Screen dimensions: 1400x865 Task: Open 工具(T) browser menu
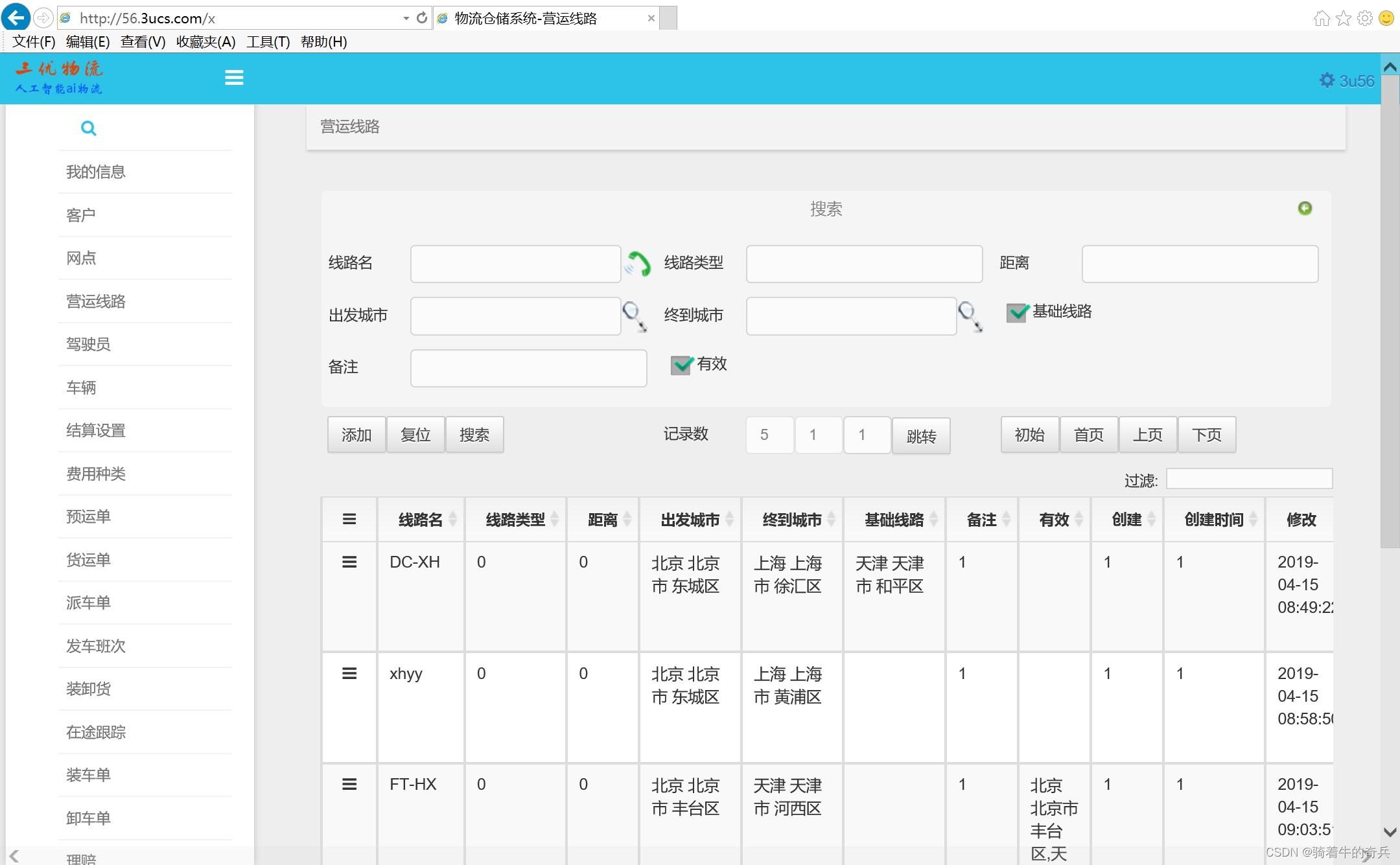268,42
